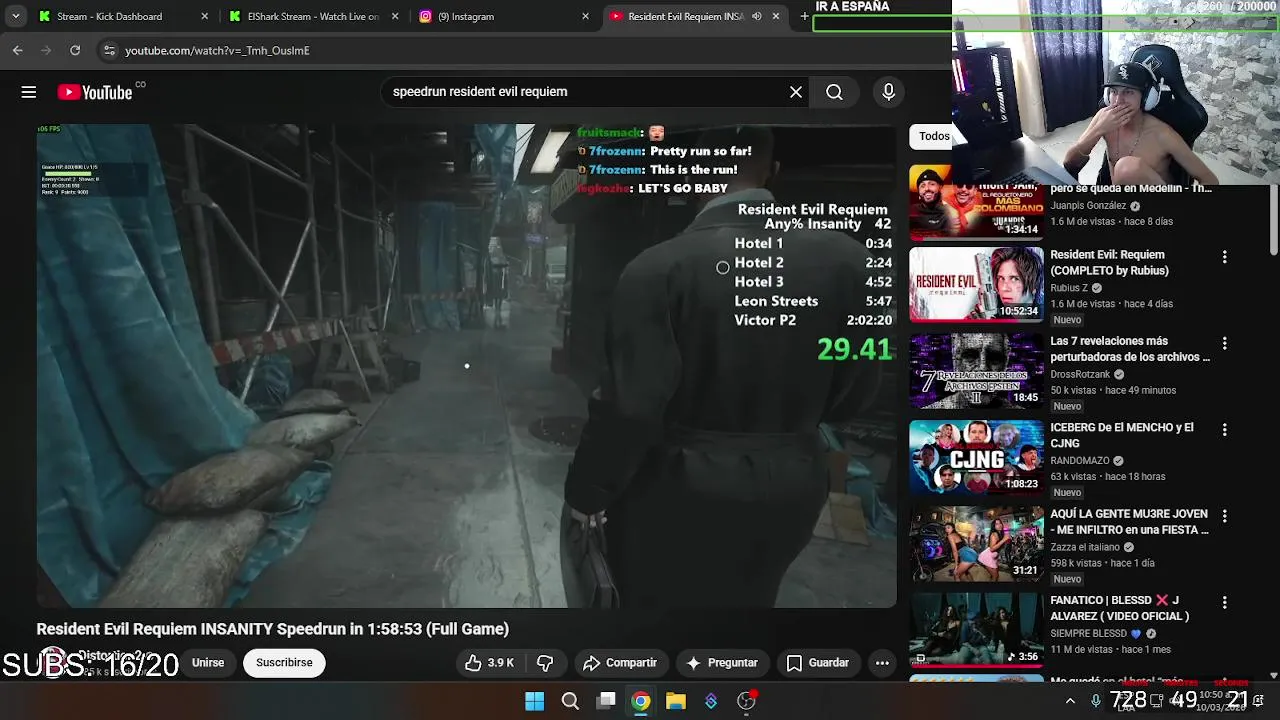Screen dimensions: 1280x720
Task: Click the title 'AQUÍ LA GENTE MU3RE JOVEN'
Action: pos(1130,522)
